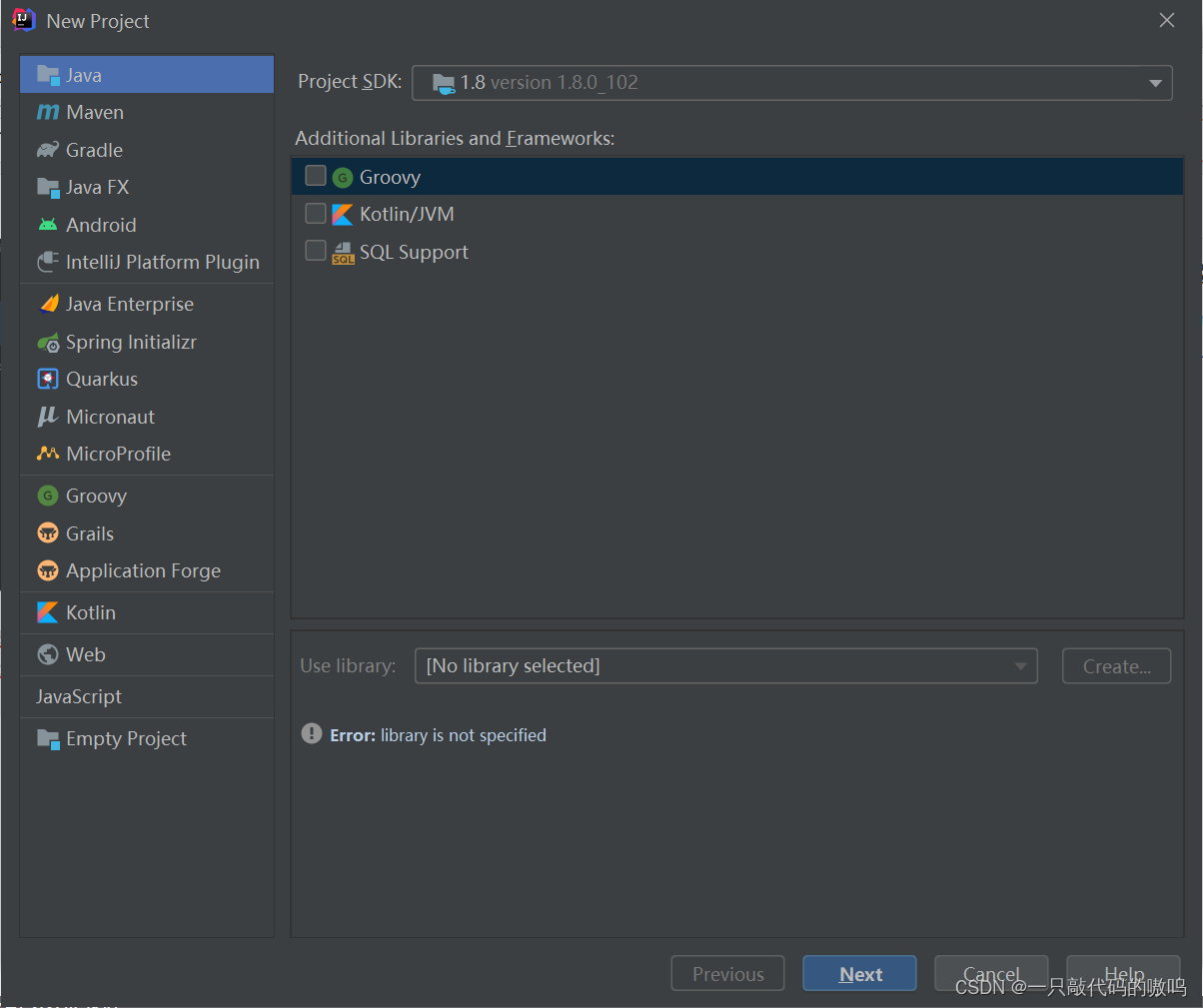Select Kotlin project type label
1203x1008 pixels.
point(91,612)
